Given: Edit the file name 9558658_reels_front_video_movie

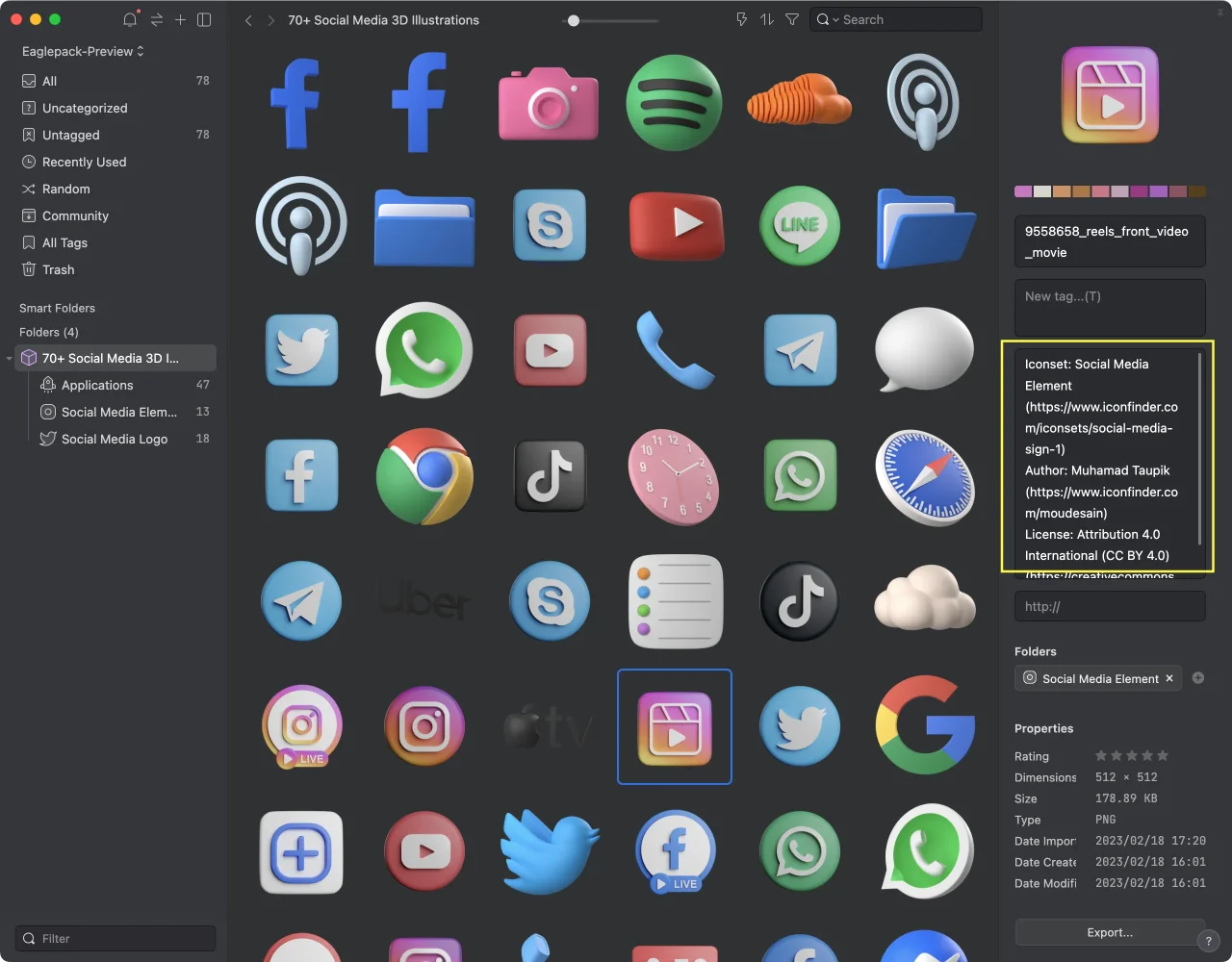Looking at the screenshot, I should click(1110, 241).
